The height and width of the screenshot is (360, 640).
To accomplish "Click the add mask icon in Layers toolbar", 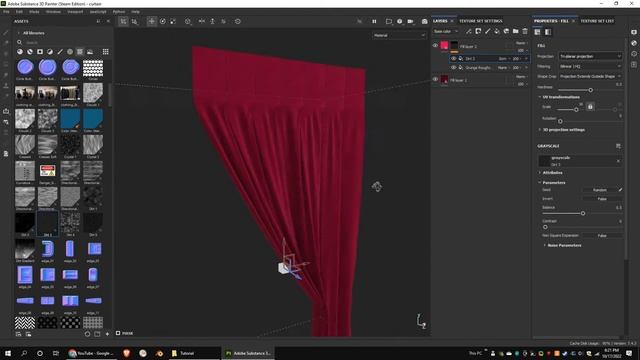I will coord(478,31).
